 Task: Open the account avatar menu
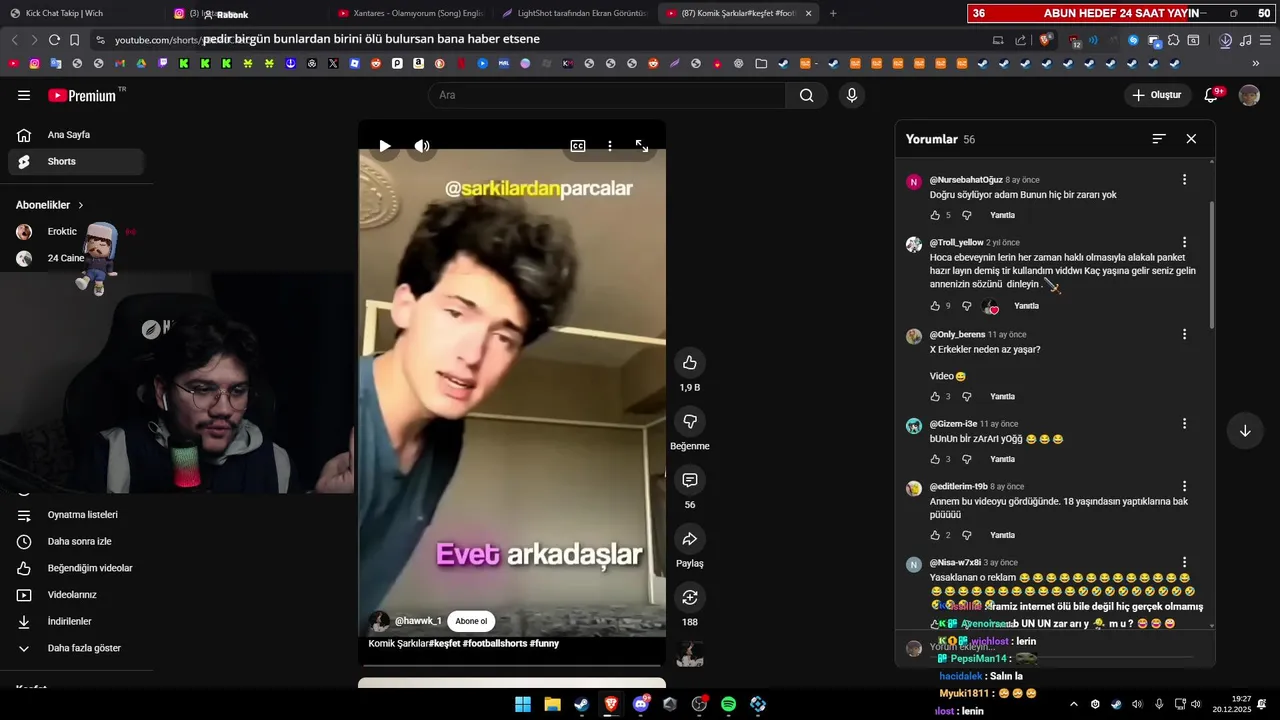[1249, 95]
